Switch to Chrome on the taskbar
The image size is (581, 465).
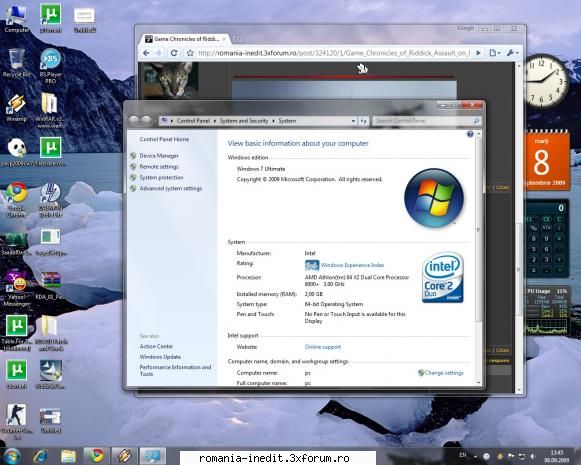[x=96, y=456]
